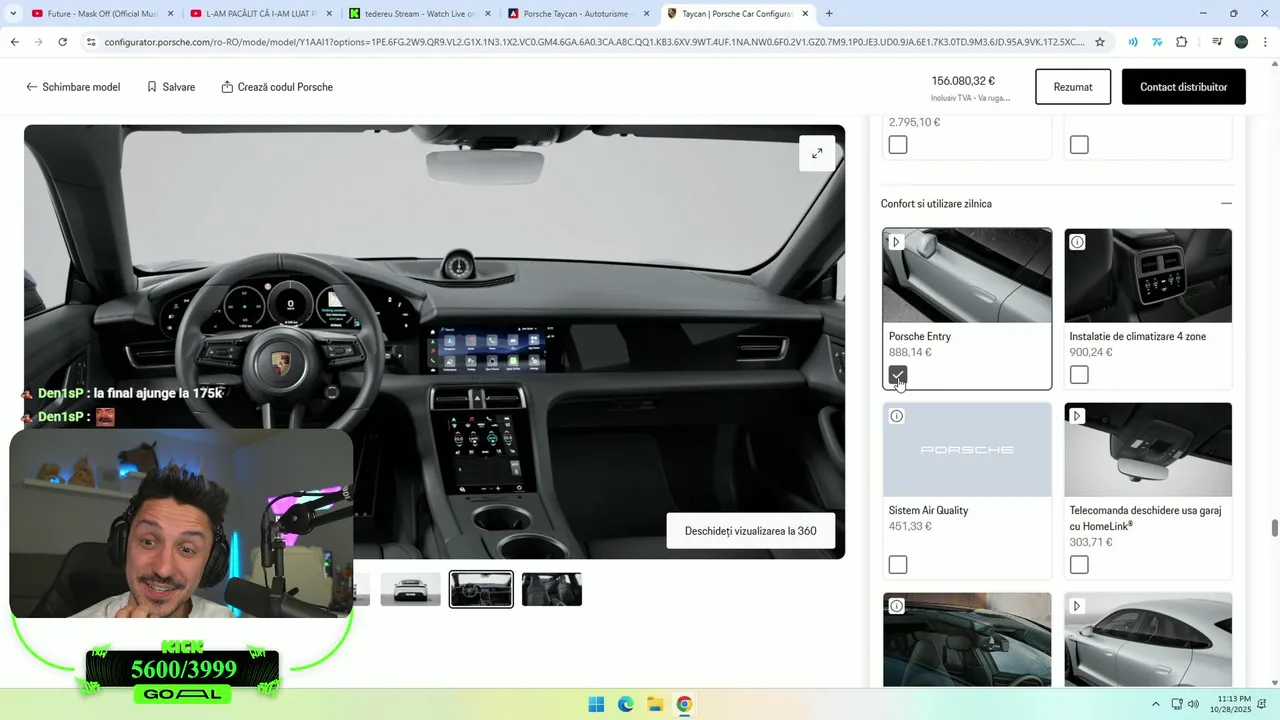The height and width of the screenshot is (720, 1280).
Task: Click the address bar URL
Action: pos(594,42)
